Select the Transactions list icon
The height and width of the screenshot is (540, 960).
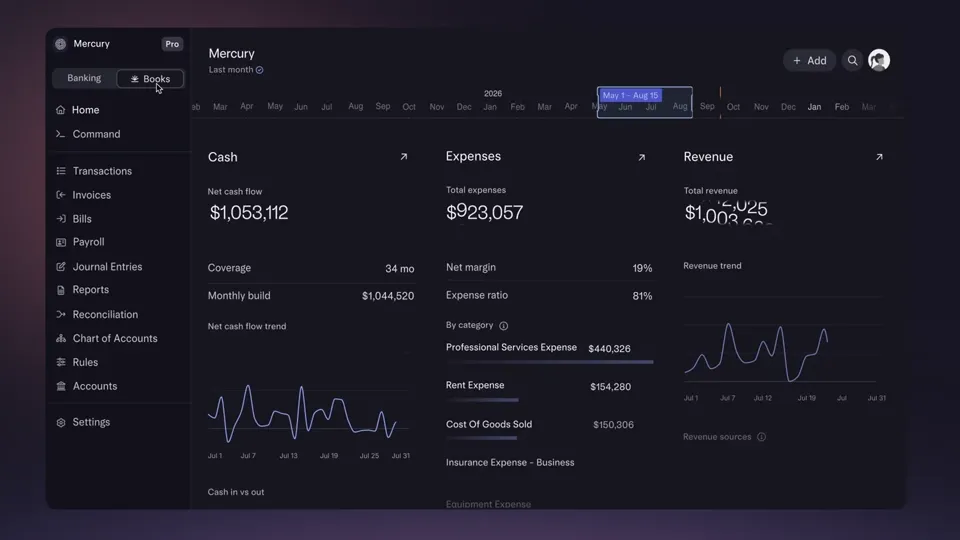click(x=61, y=171)
